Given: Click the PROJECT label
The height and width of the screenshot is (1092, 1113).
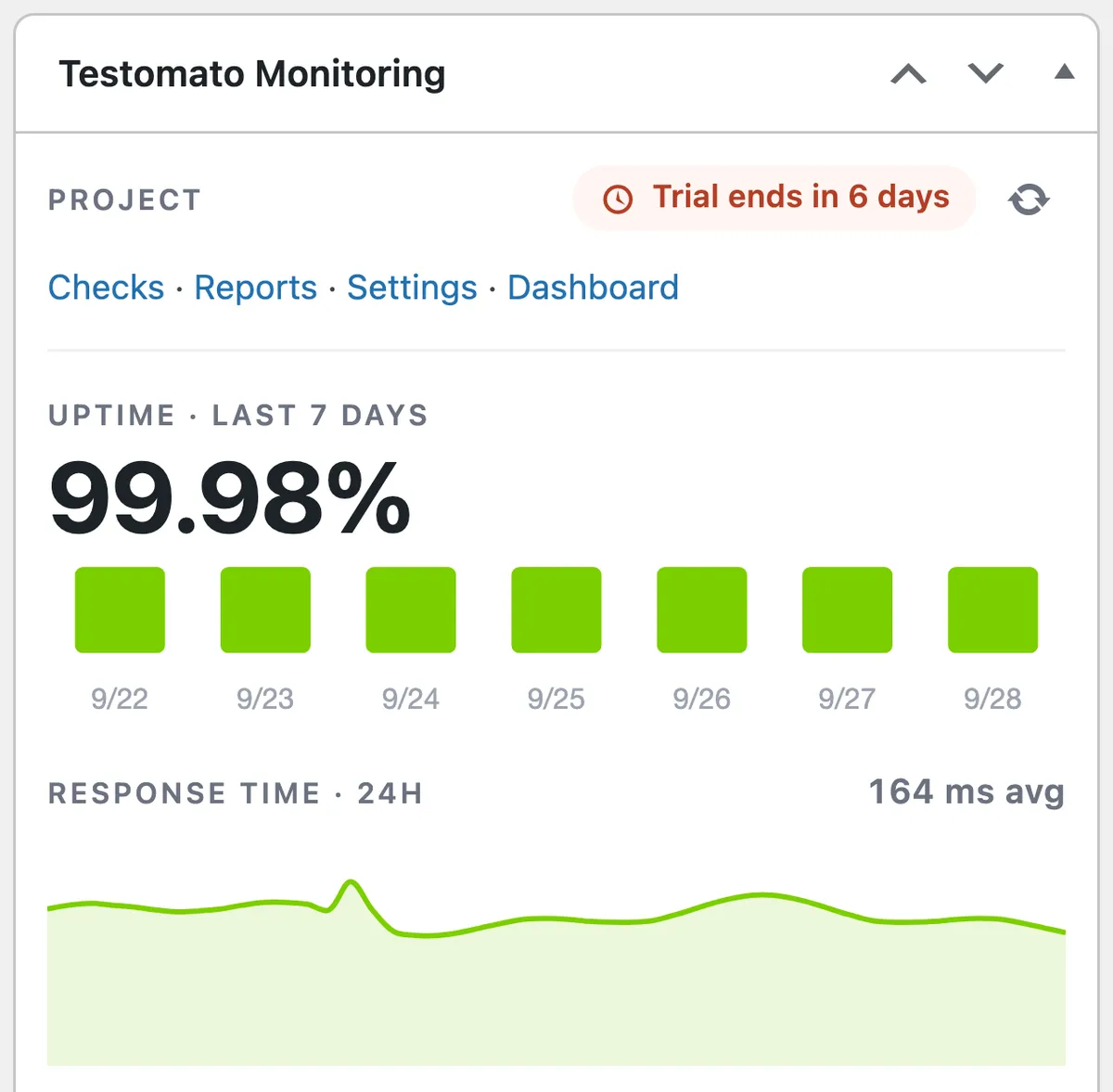Looking at the screenshot, I should pyautogui.click(x=124, y=200).
